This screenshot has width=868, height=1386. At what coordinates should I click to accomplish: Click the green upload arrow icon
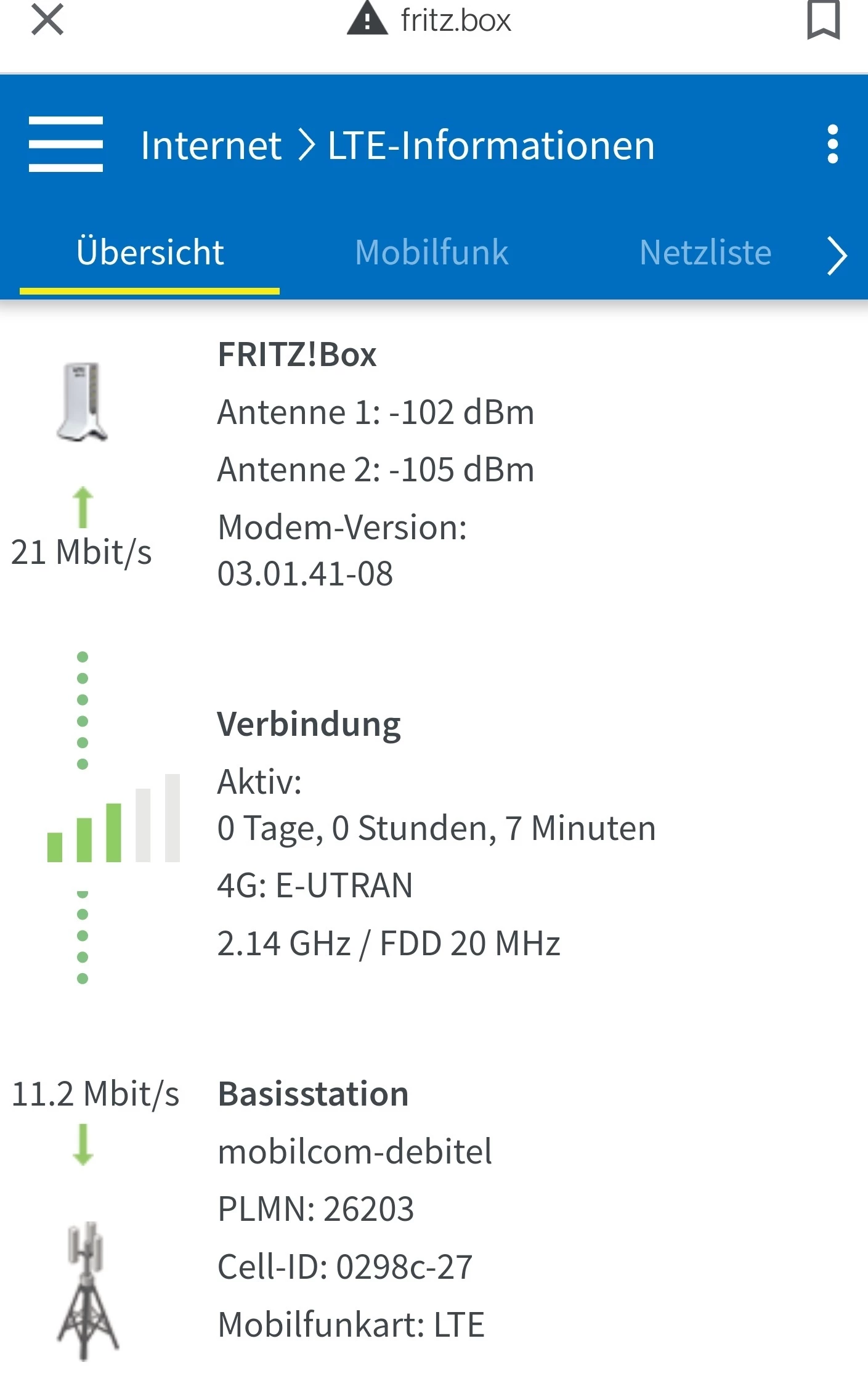click(83, 507)
